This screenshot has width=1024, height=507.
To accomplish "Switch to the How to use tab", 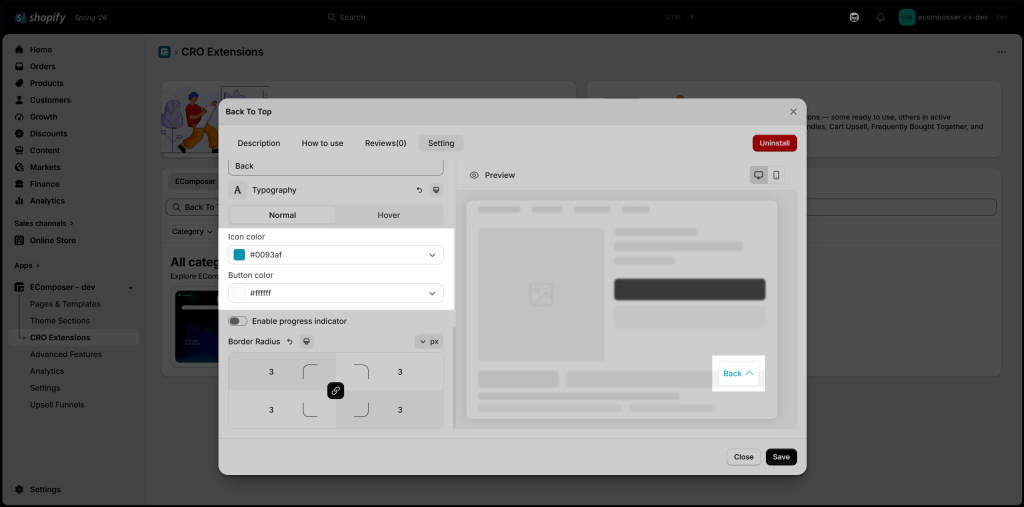I will (x=323, y=143).
